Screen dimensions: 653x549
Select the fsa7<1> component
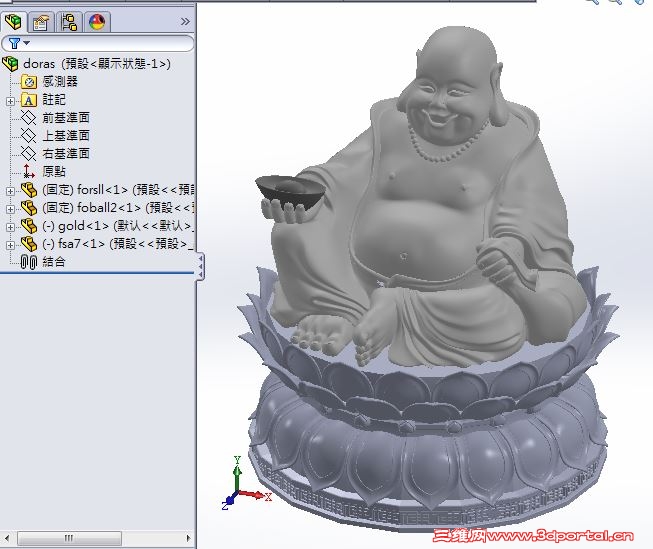[118, 244]
